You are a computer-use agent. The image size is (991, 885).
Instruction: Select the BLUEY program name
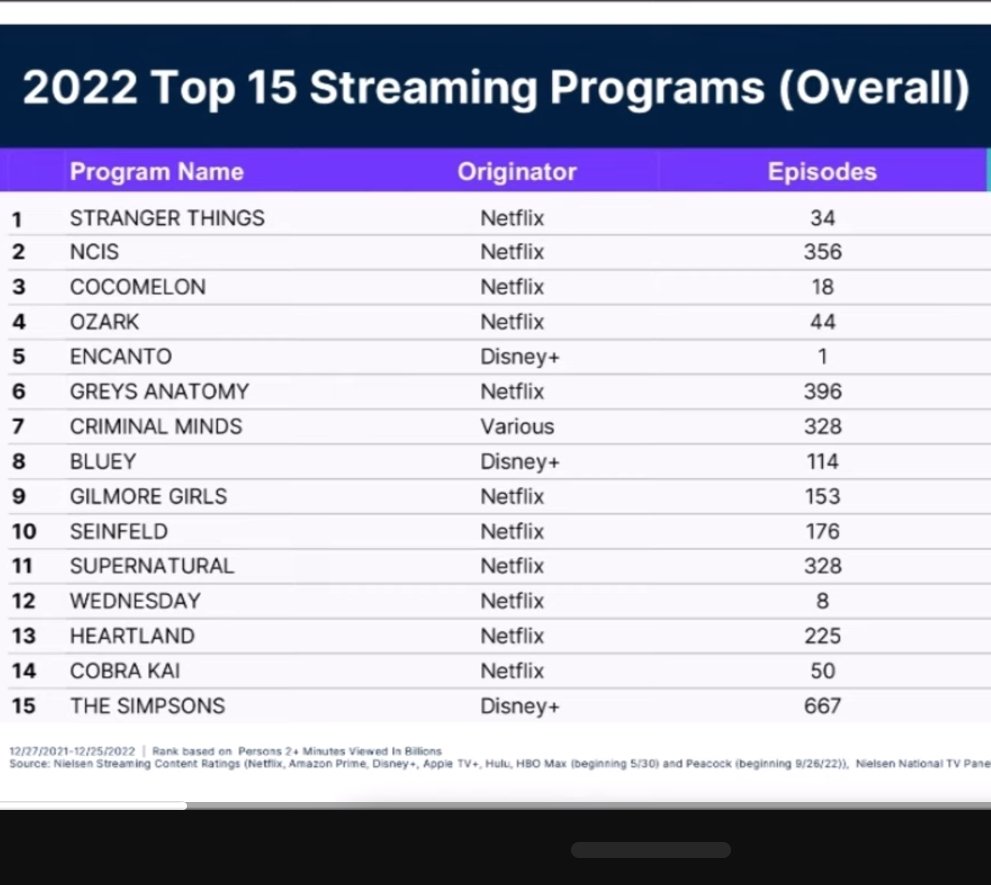103,461
